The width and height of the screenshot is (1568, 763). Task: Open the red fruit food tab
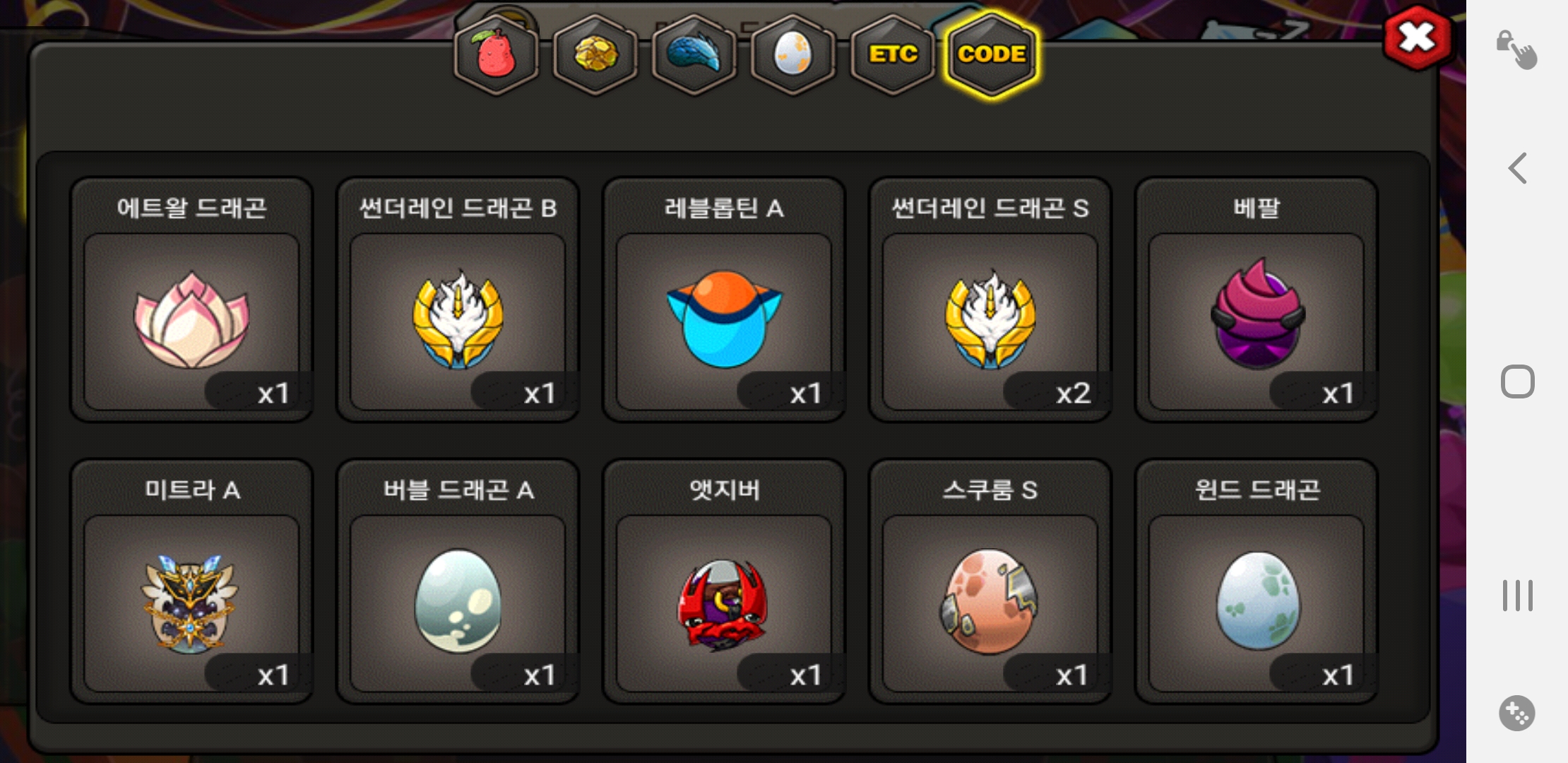click(x=496, y=54)
